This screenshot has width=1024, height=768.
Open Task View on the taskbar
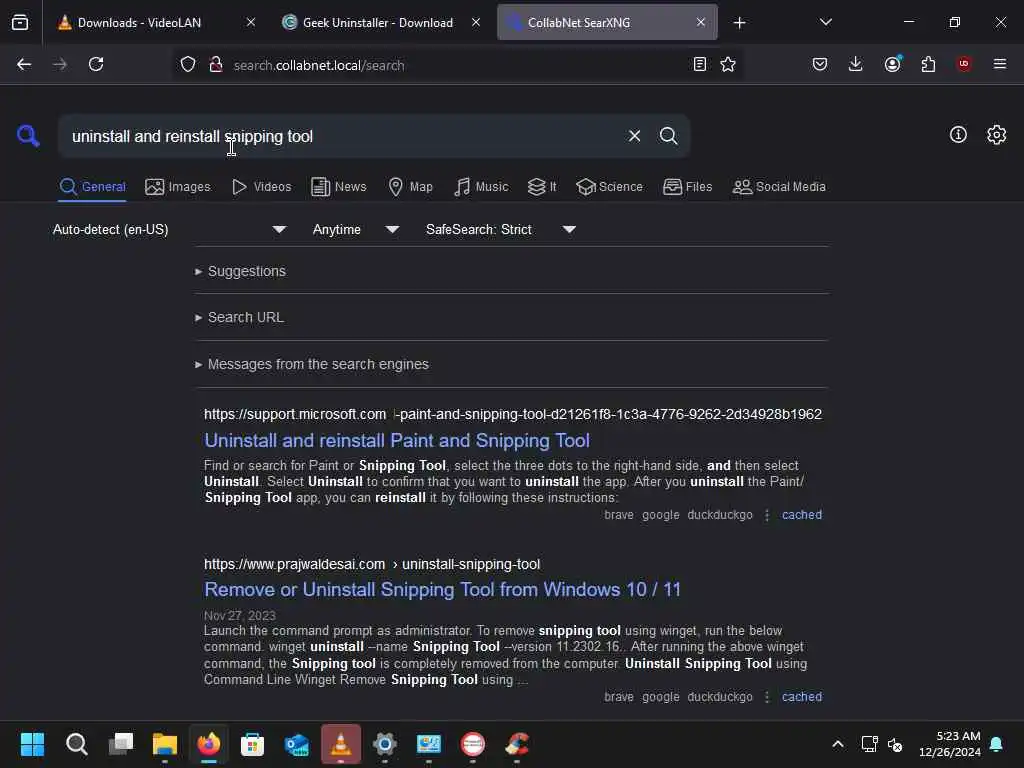click(x=121, y=744)
